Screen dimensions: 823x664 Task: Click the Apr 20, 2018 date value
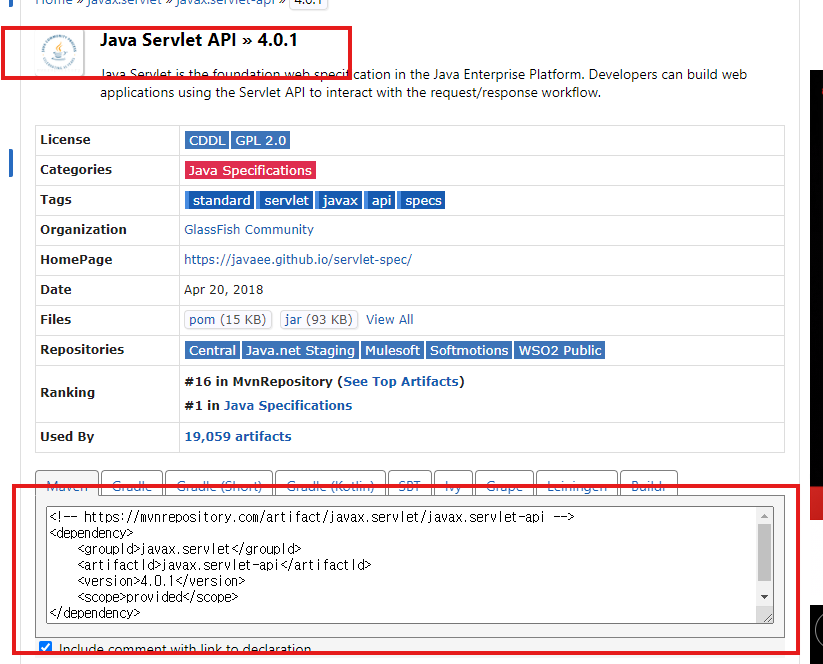pos(224,290)
